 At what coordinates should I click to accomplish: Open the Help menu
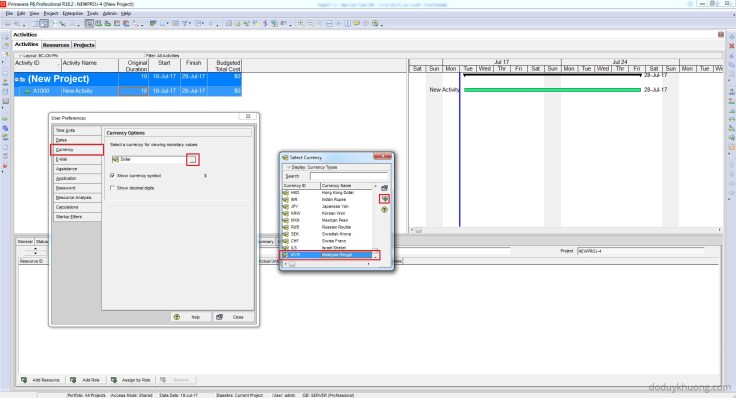(126, 14)
